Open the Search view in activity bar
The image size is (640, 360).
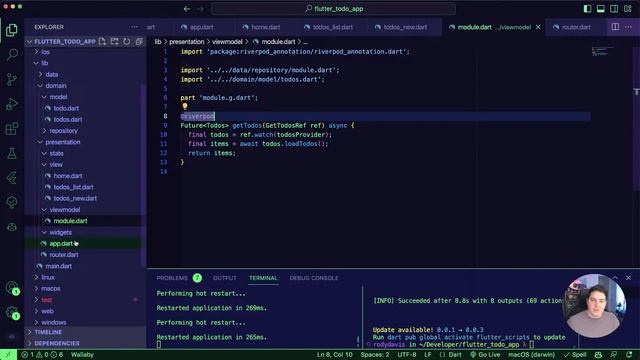pos(11,54)
